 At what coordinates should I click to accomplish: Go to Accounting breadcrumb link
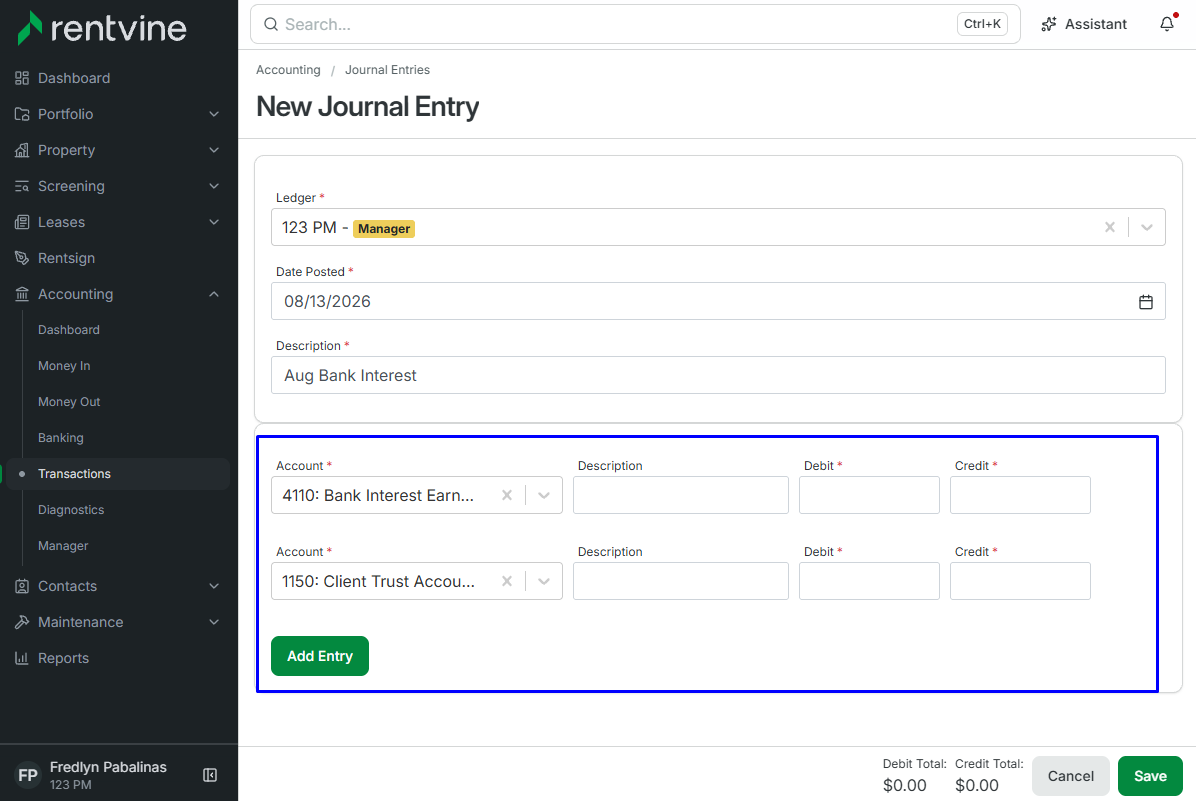(x=288, y=69)
